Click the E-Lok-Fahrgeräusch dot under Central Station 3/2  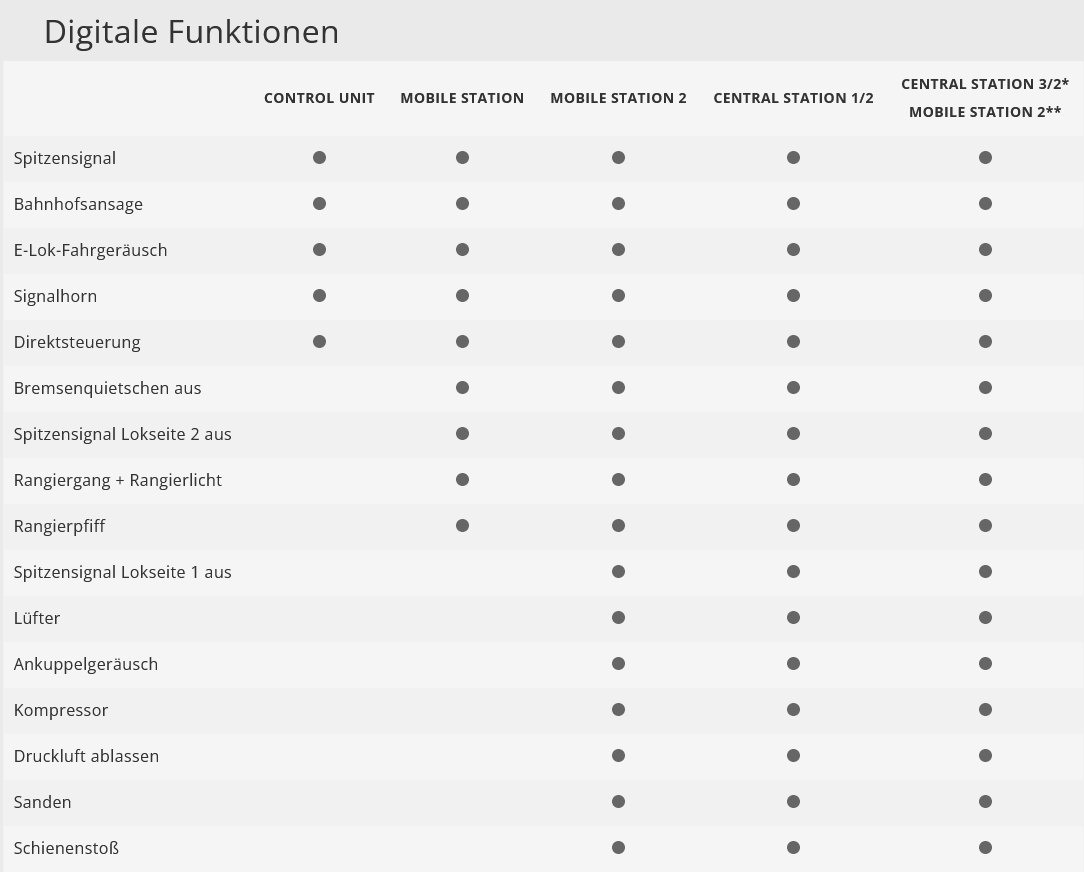[x=985, y=250]
